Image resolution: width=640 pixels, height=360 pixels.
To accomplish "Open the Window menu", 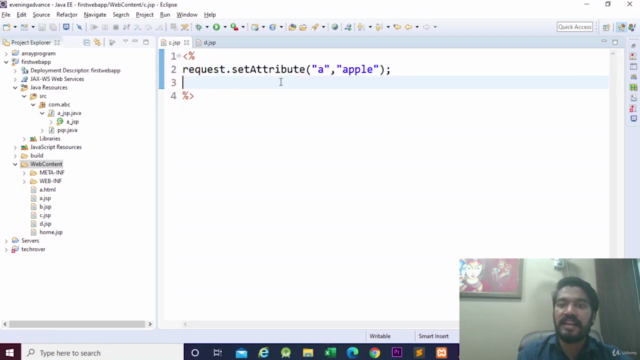I will (187, 15).
